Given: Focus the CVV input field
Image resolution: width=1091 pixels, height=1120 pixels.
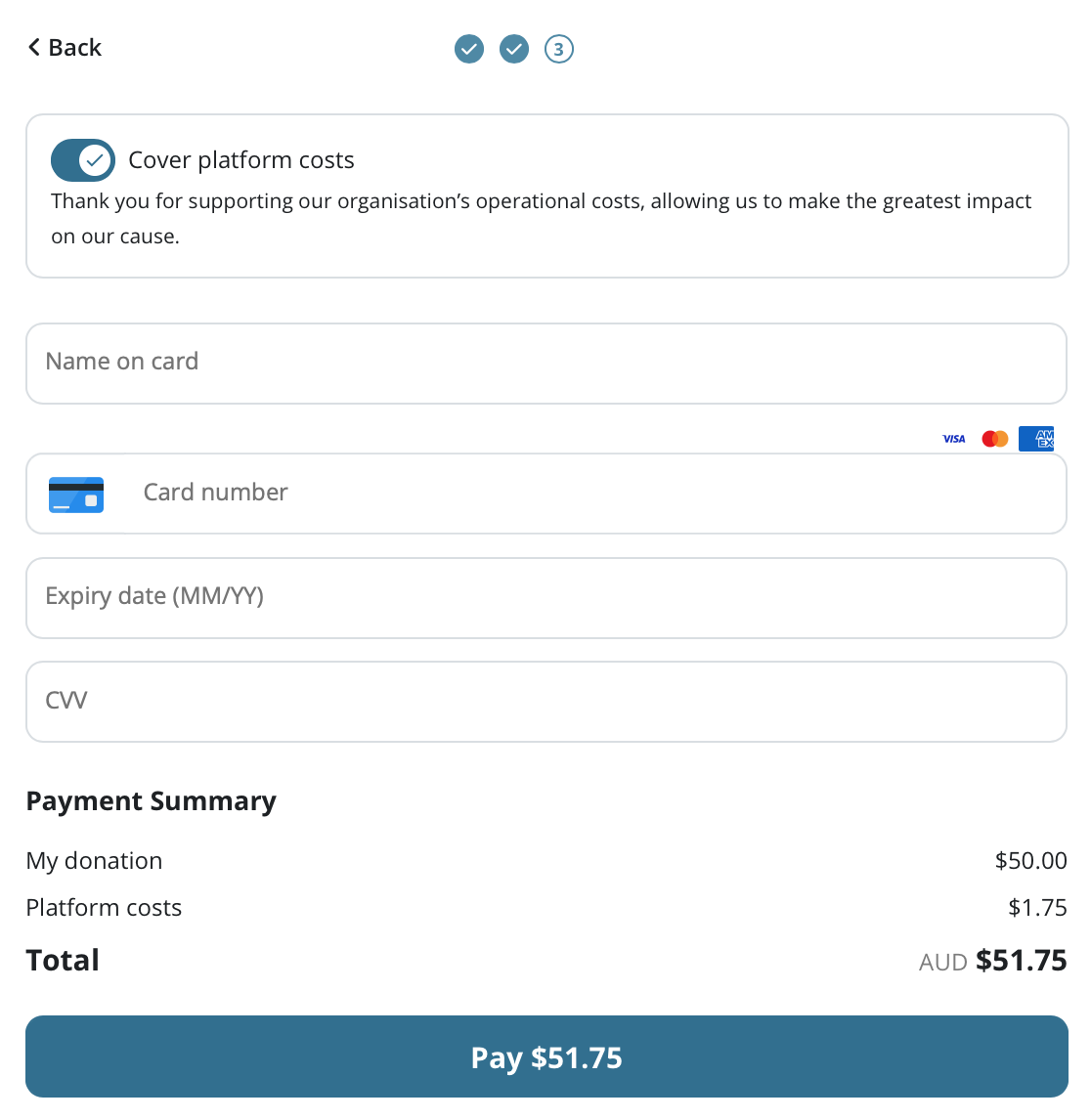Looking at the screenshot, I should coord(545,701).
